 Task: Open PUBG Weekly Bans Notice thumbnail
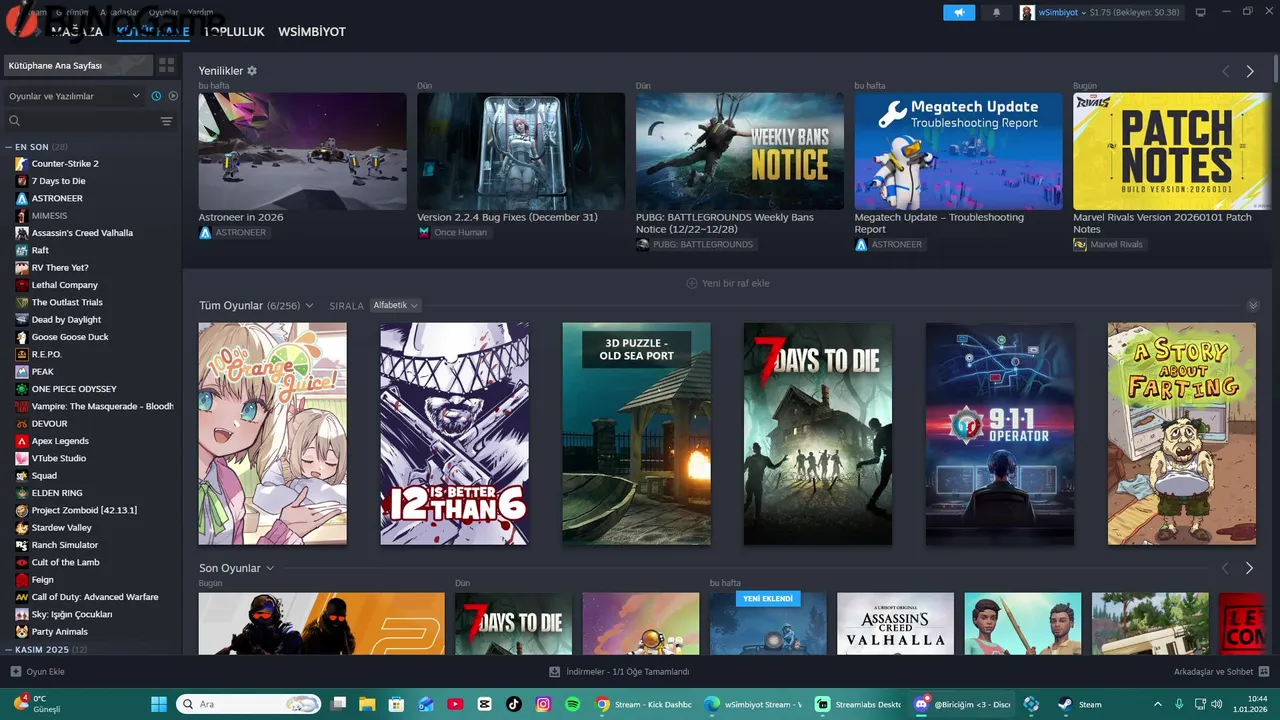739,151
